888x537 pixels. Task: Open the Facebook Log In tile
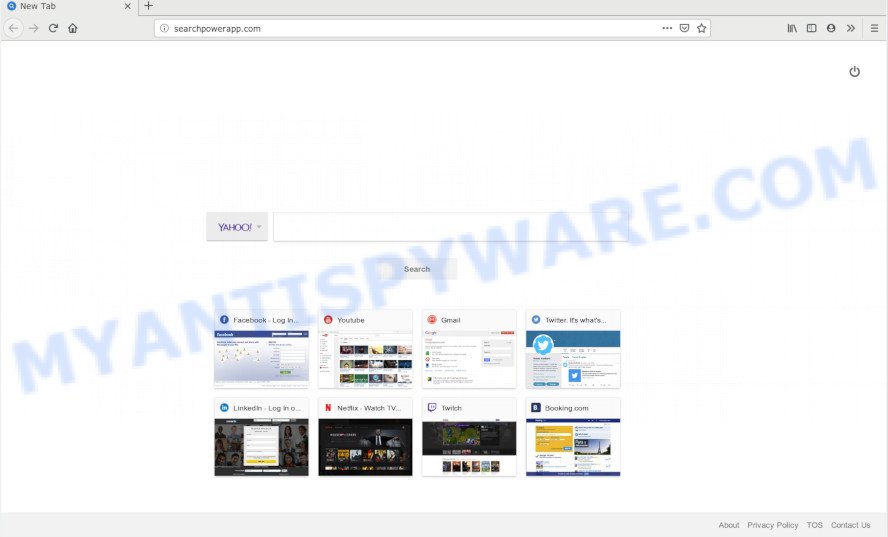pyautogui.click(x=261, y=349)
